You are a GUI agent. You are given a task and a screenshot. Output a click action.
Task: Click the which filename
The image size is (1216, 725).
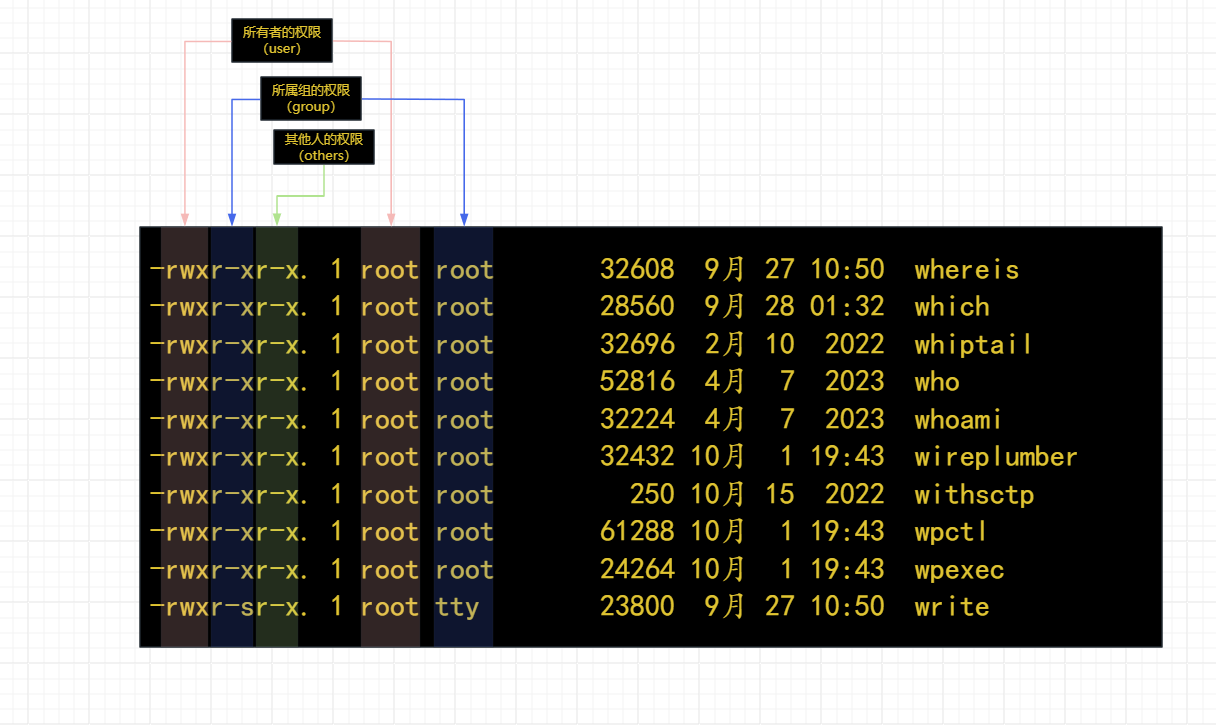951,307
